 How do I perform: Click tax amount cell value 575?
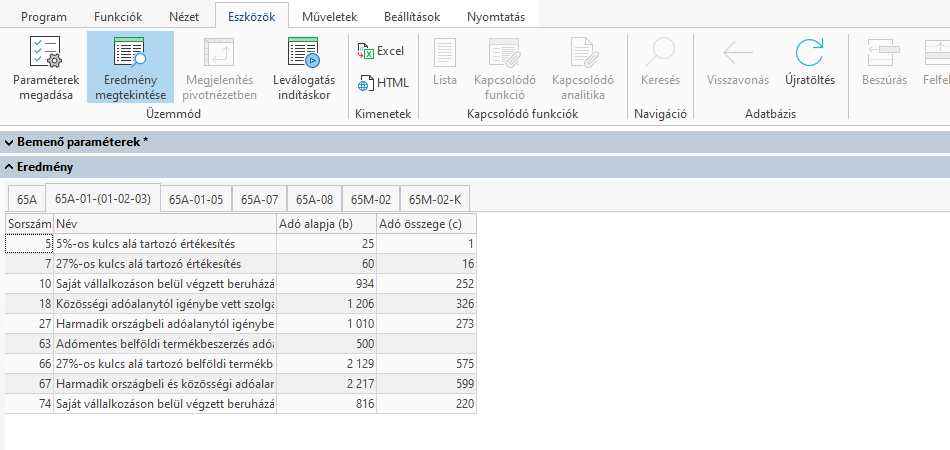pos(427,364)
